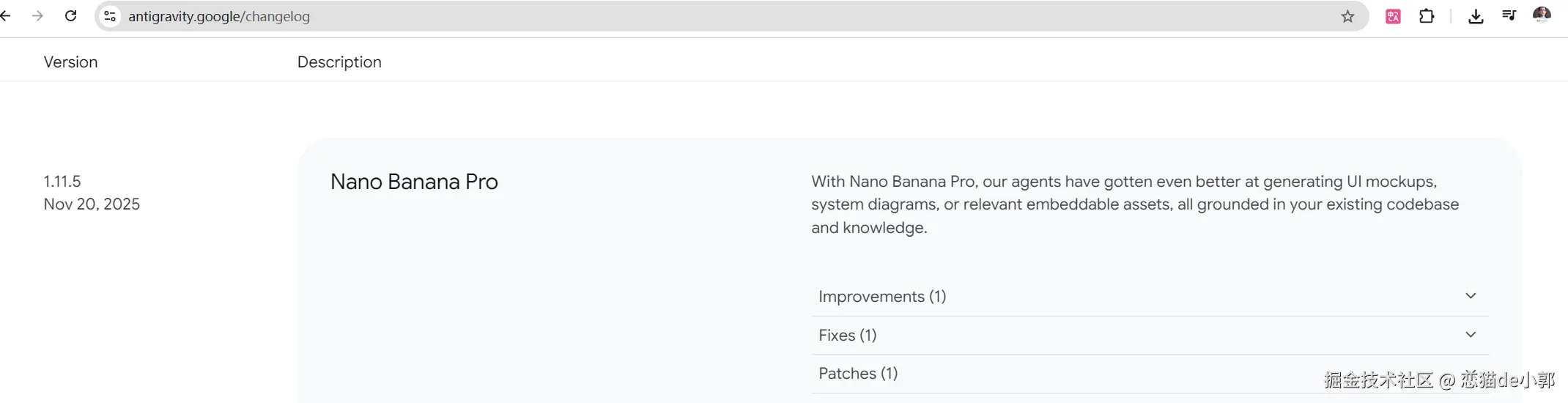View site information for antigravity.google
This screenshot has width=1568, height=403.
click(110, 16)
